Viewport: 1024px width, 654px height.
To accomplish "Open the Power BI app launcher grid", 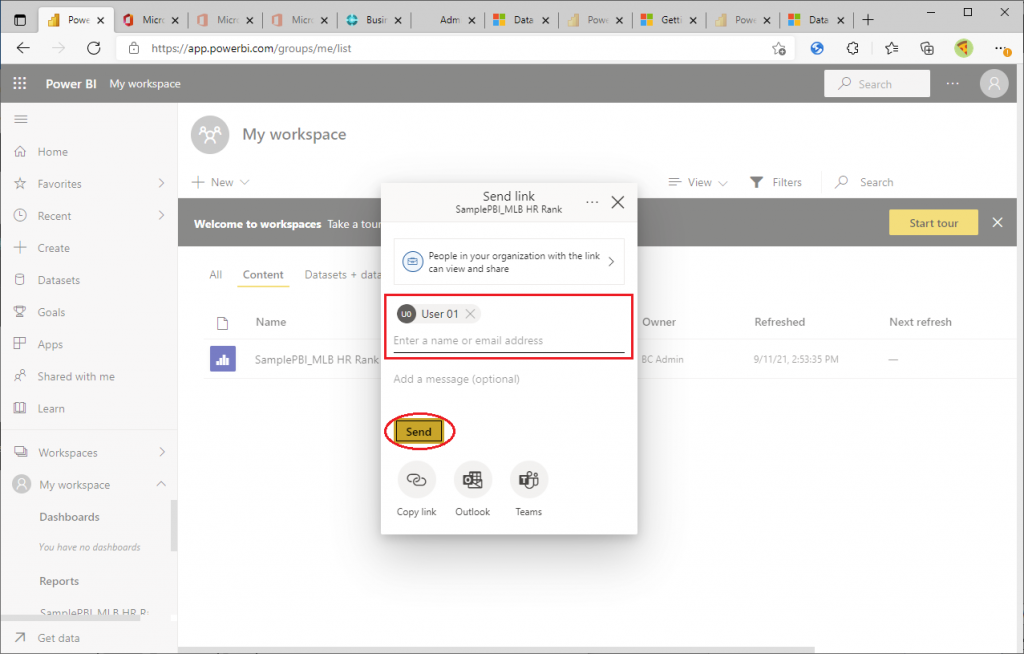I will 19,84.
